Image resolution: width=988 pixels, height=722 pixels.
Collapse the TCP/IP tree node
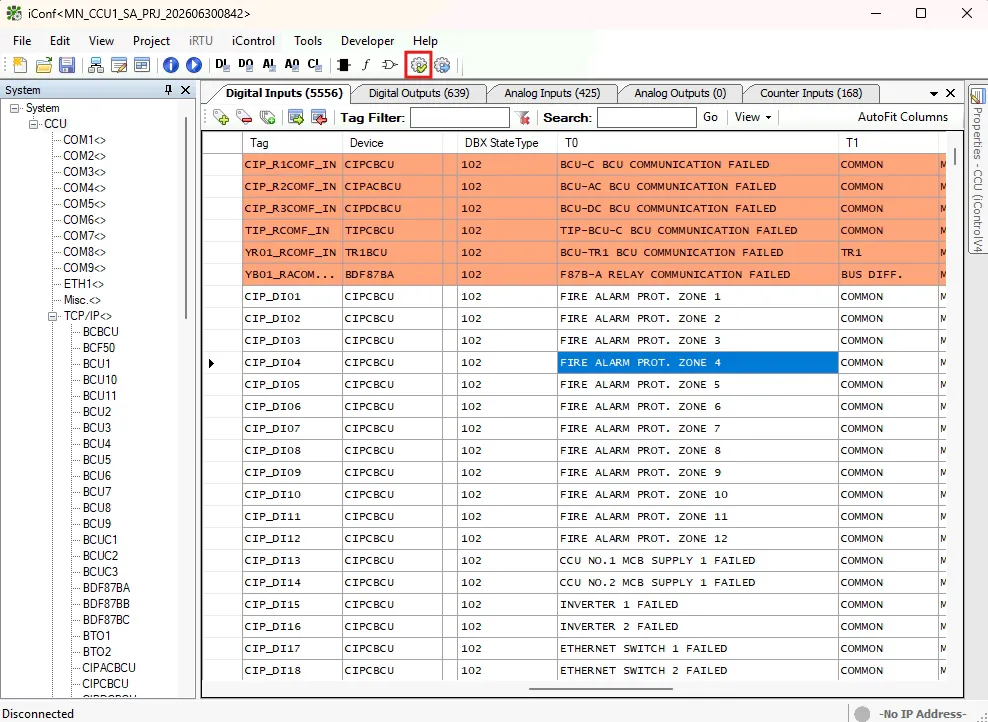pos(53,316)
